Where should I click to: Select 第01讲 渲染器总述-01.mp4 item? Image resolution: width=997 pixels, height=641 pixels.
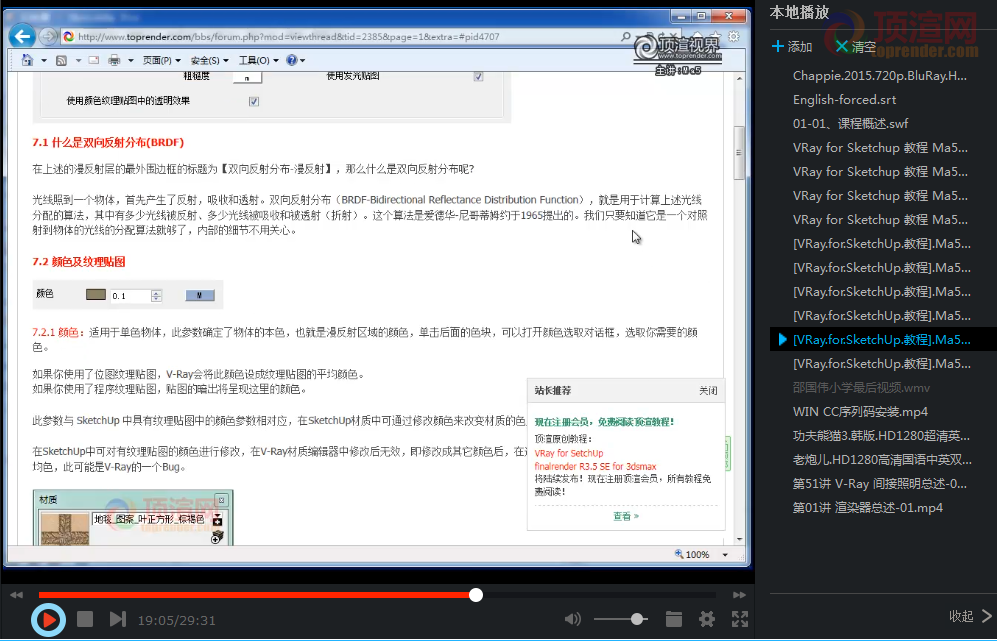click(x=867, y=508)
